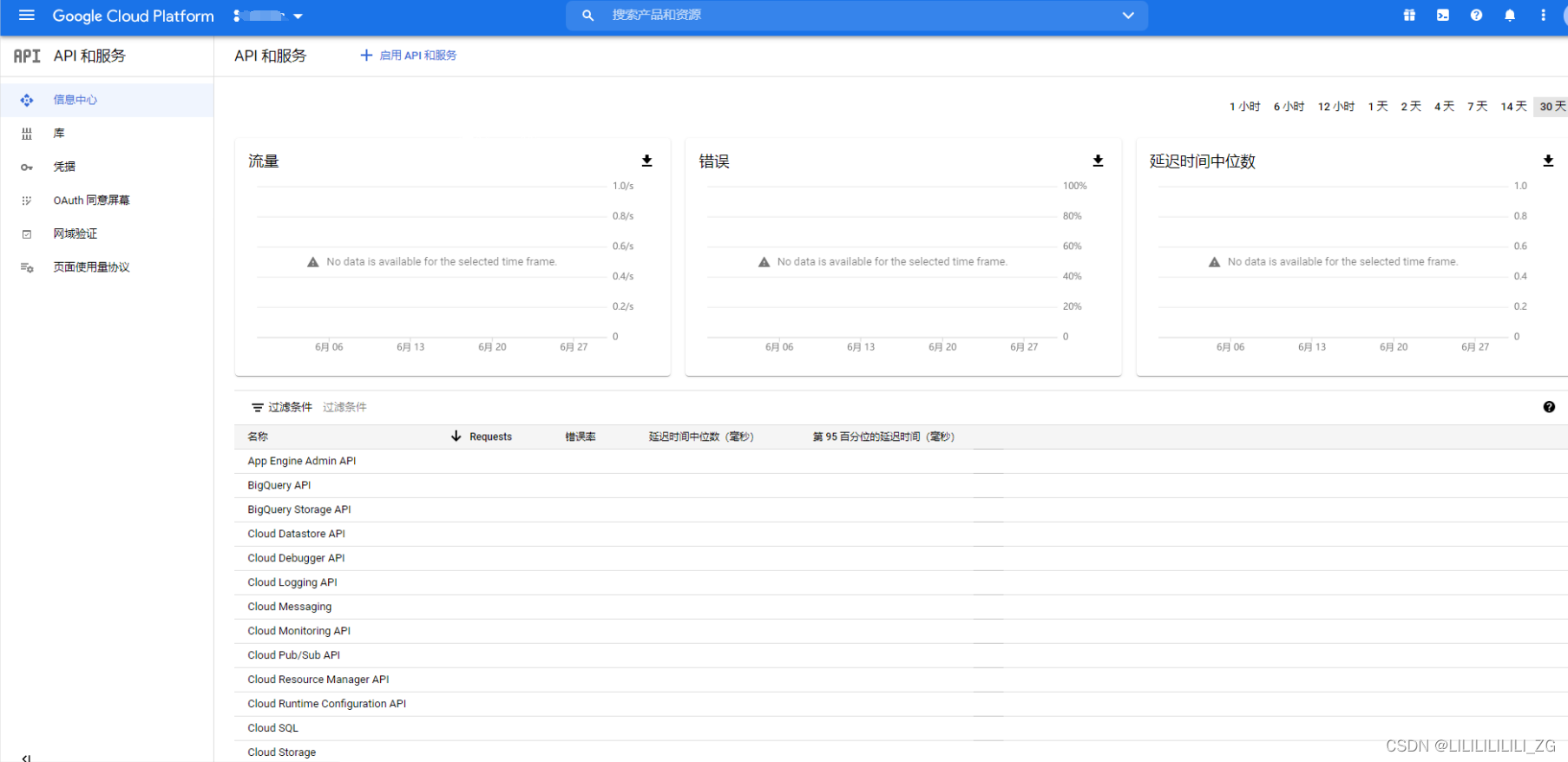
Task: Sort by 名称 column header
Action: [258, 437]
